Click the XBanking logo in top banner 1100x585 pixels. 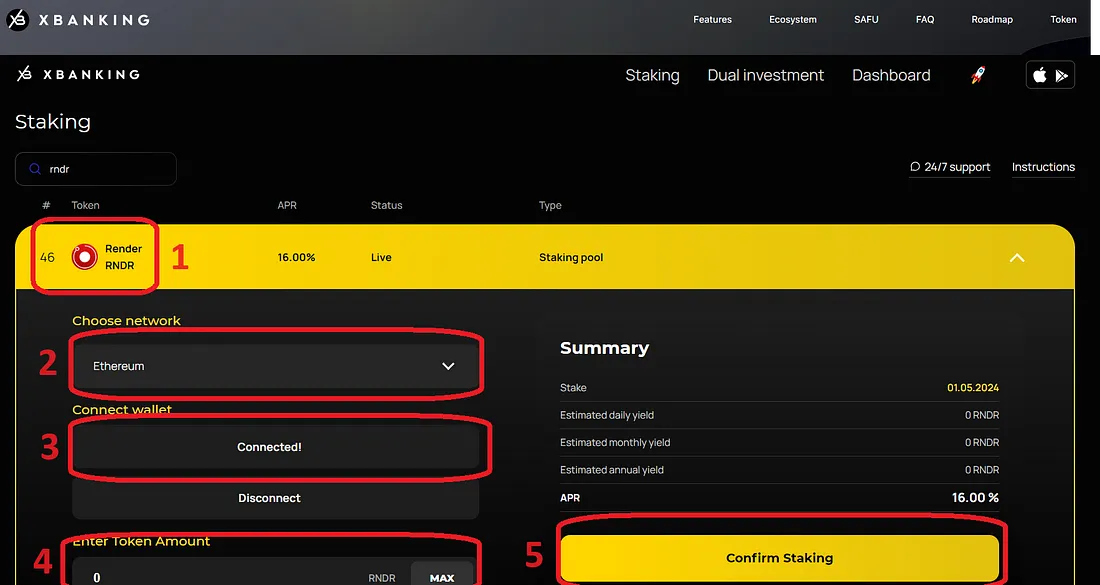coord(78,20)
